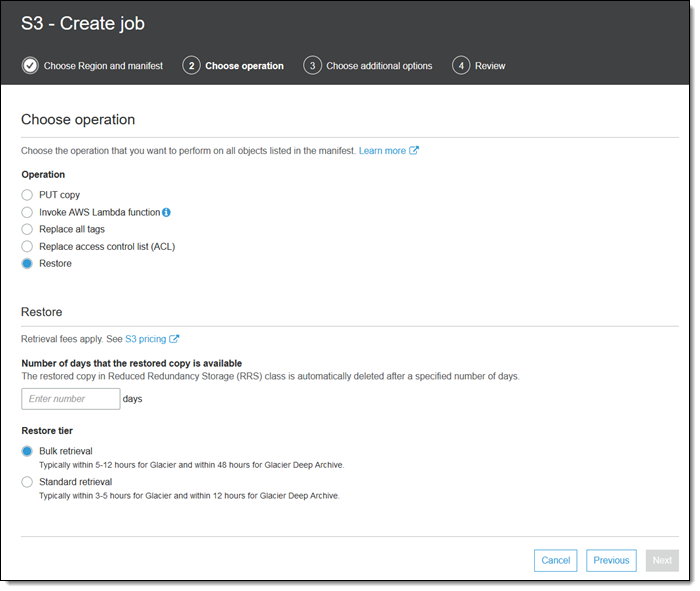Image resolution: width=700 pixels, height=591 pixels.
Task: Open the S3 pricing link
Action: click(x=145, y=339)
